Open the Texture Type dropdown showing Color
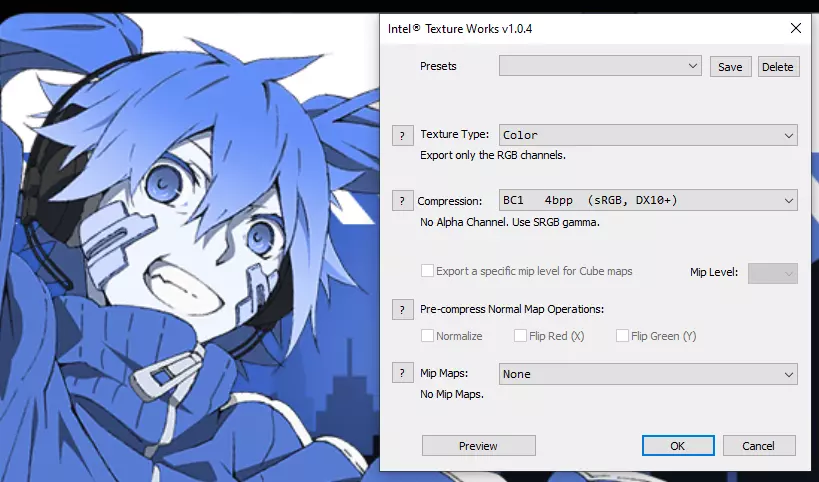Screen dimensions: 819x482 648,135
